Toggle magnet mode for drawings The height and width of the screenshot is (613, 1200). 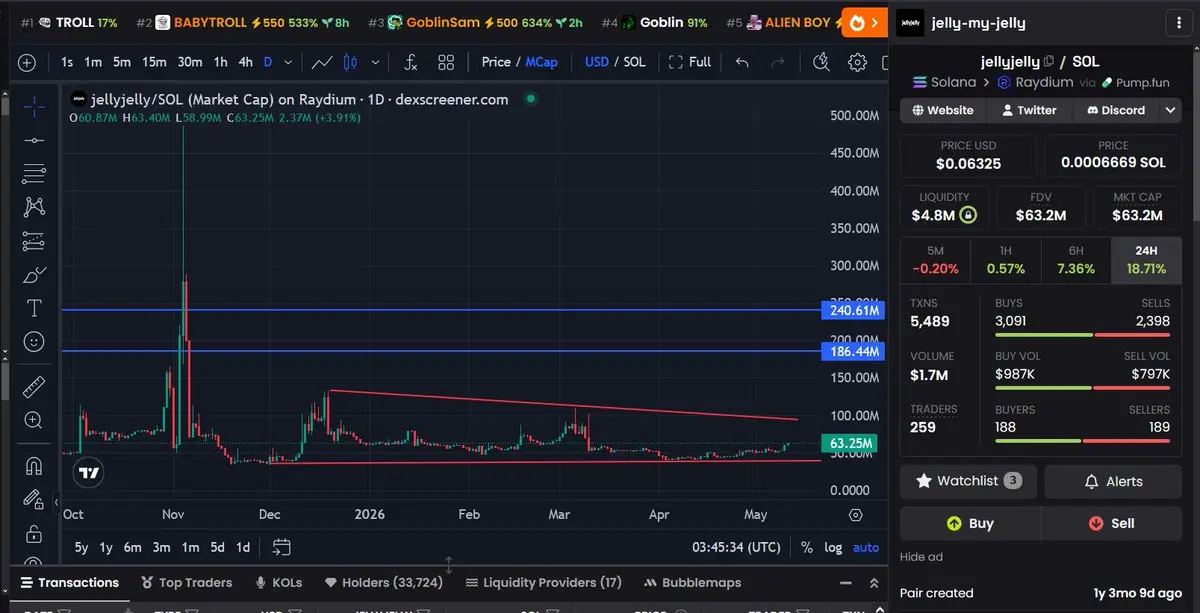pos(34,466)
